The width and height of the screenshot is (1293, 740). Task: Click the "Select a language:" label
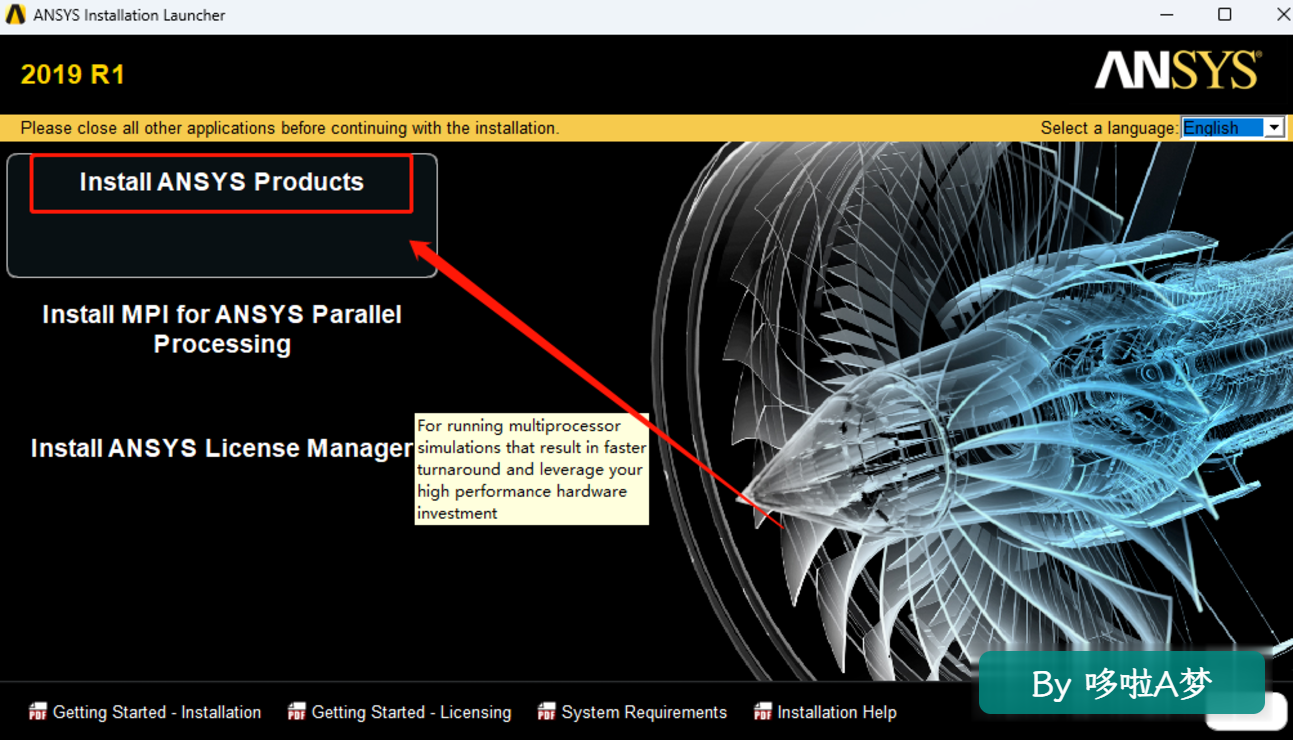tap(1109, 128)
